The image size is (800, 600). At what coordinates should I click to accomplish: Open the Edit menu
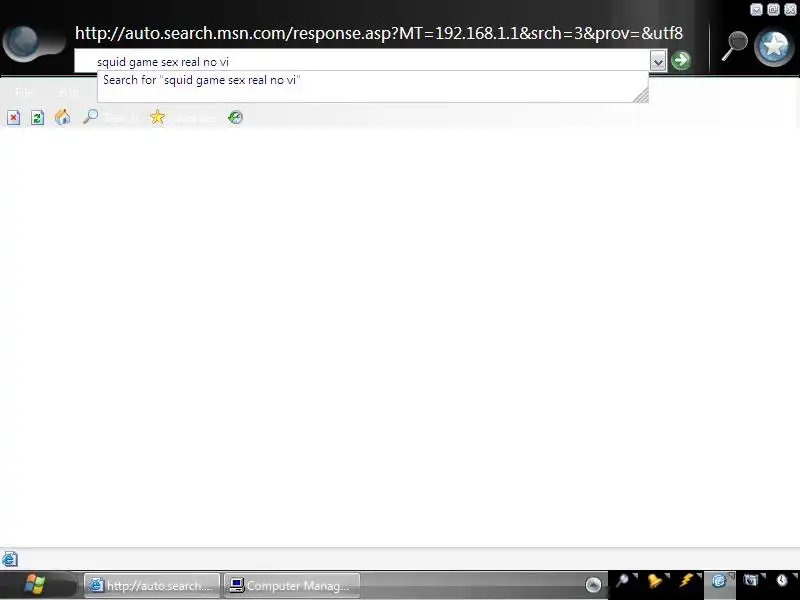pos(69,92)
